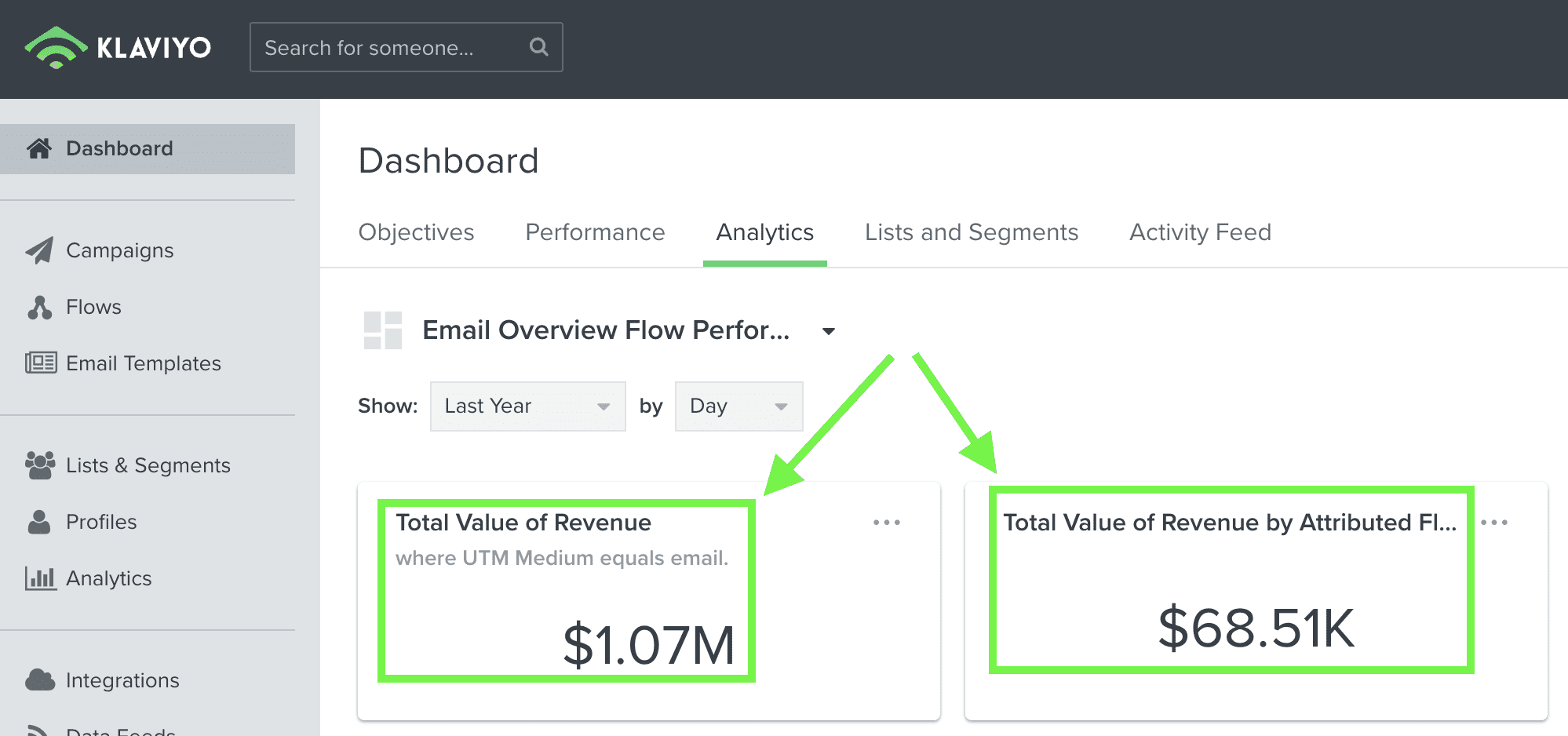Click the Email Templates newspaper icon
Image resolution: width=1568 pixels, height=736 pixels.
pyautogui.click(x=41, y=363)
